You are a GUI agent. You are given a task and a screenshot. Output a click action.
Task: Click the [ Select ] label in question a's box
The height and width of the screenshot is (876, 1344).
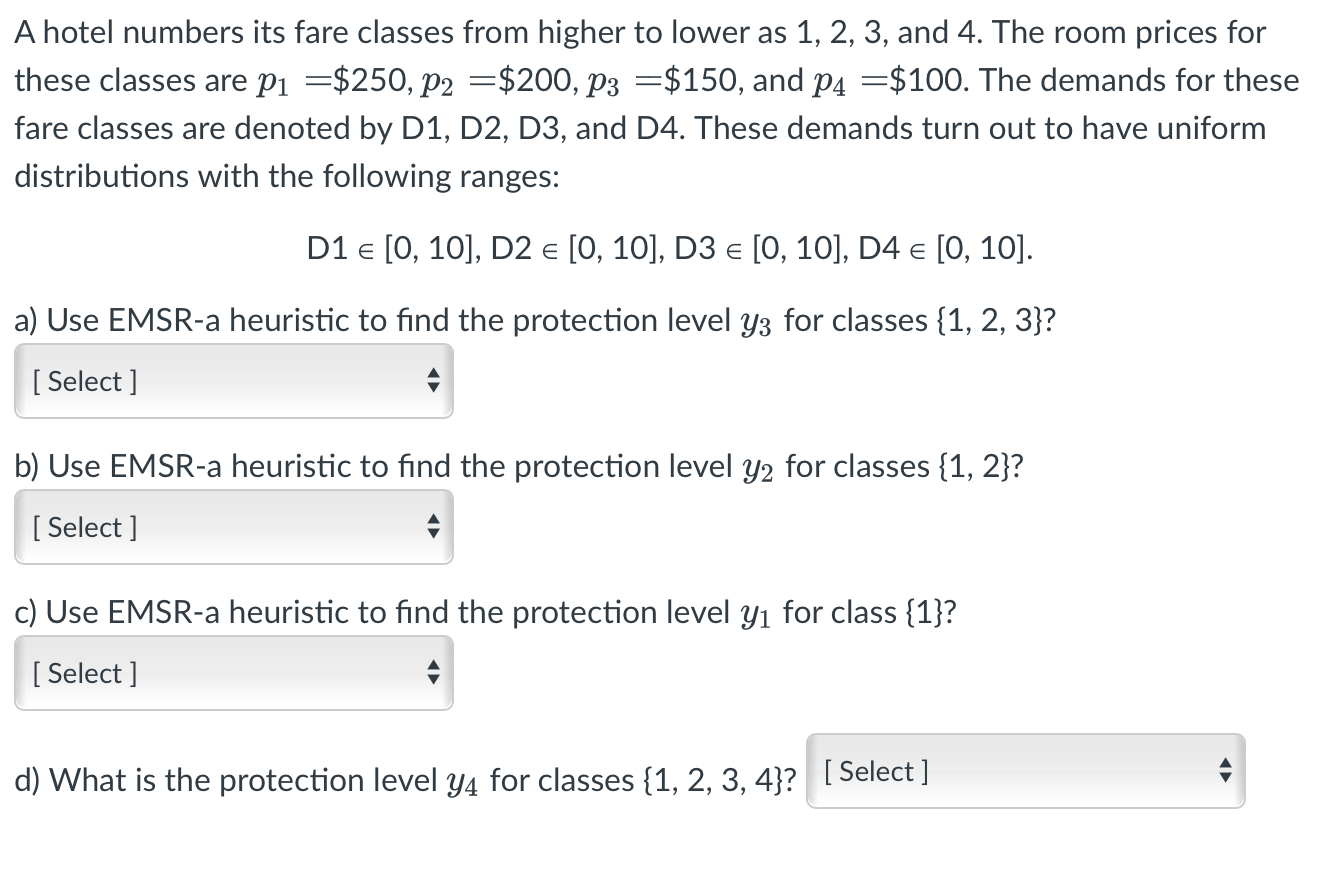[84, 381]
